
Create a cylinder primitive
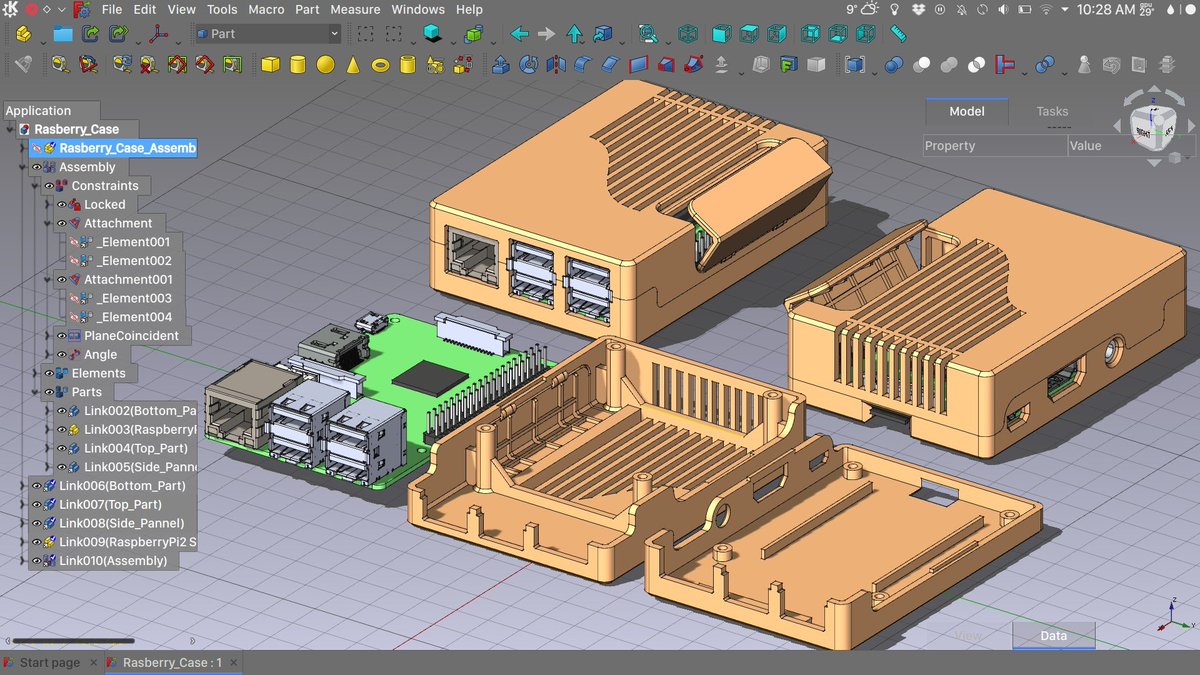point(297,65)
